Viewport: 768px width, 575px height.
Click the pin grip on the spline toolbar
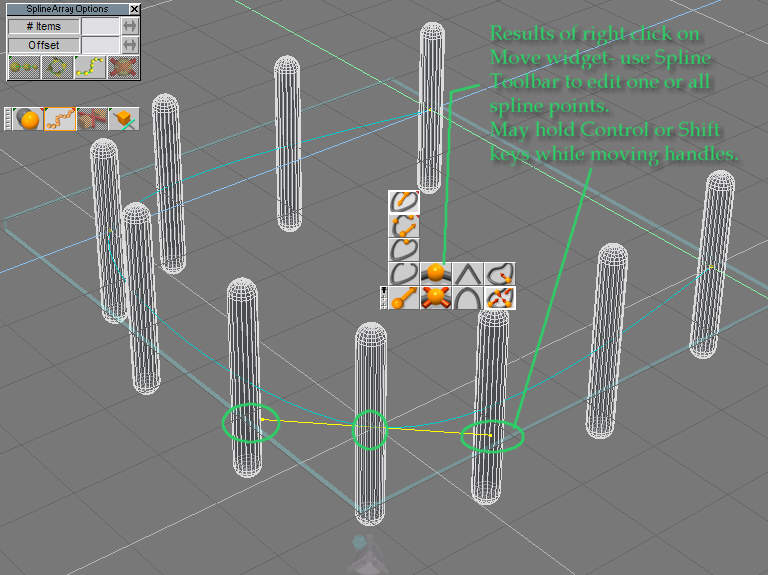coord(384,297)
